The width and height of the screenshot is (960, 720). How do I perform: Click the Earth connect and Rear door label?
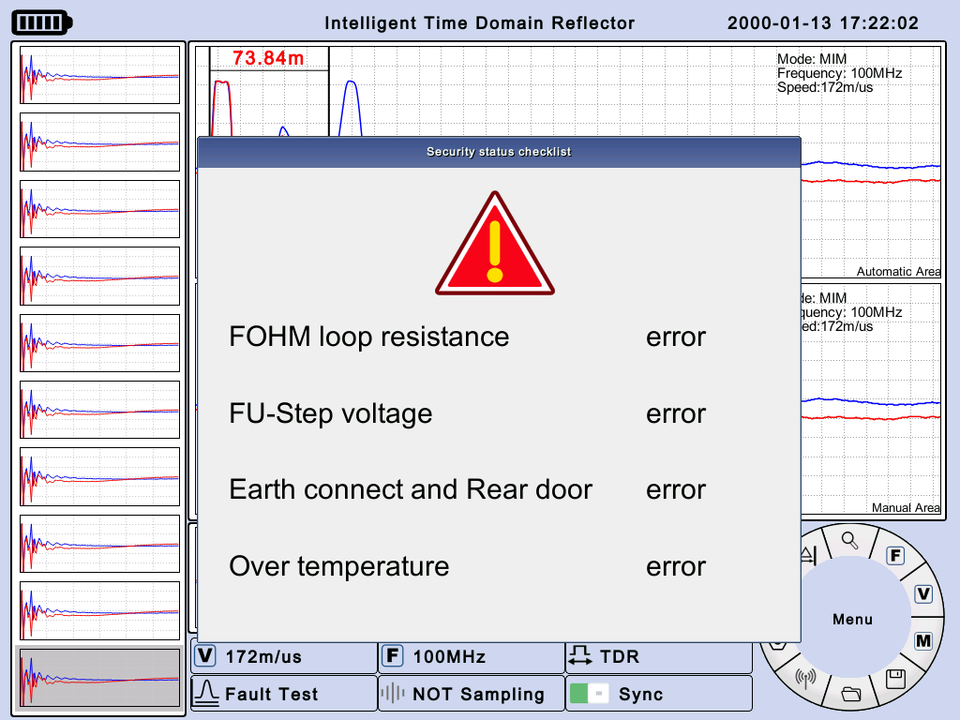(x=411, y=490)
